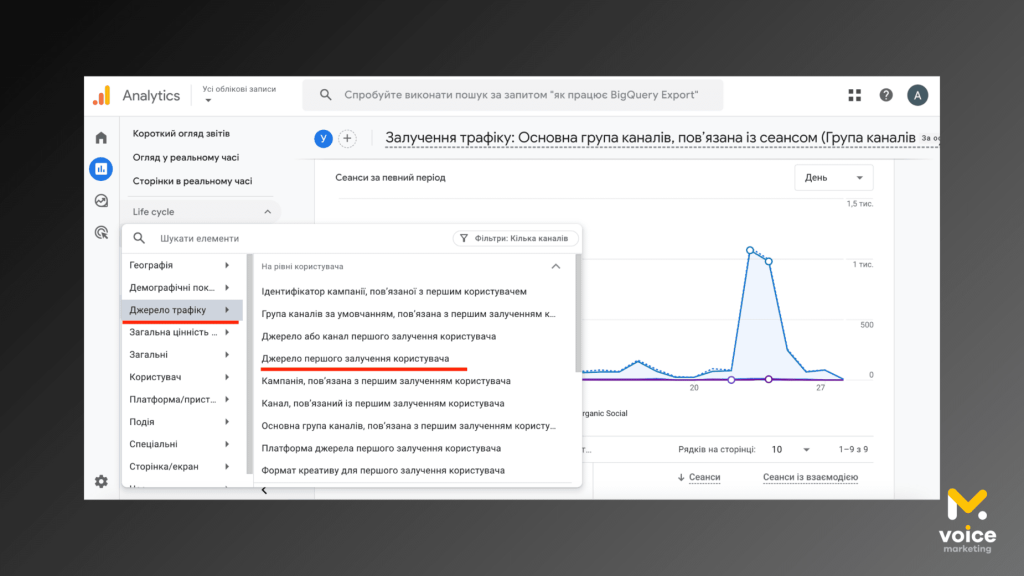Click the Home icon in left sidebar

tap(101, 138)
